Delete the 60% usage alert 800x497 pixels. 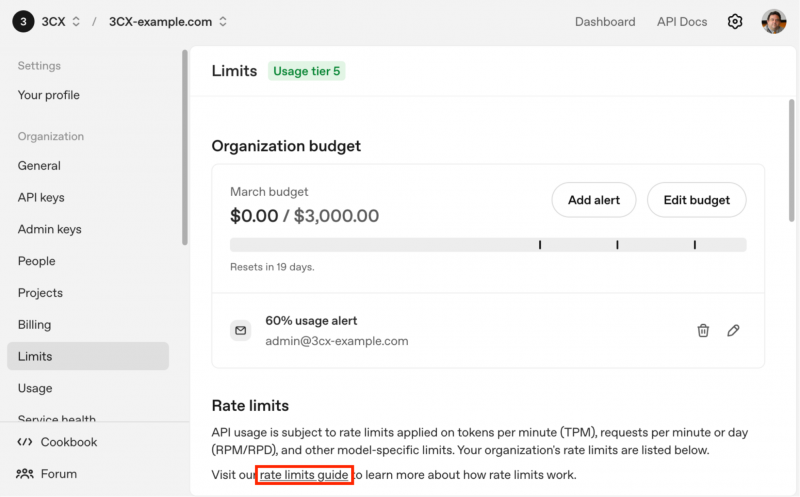[x=703, y=330]
